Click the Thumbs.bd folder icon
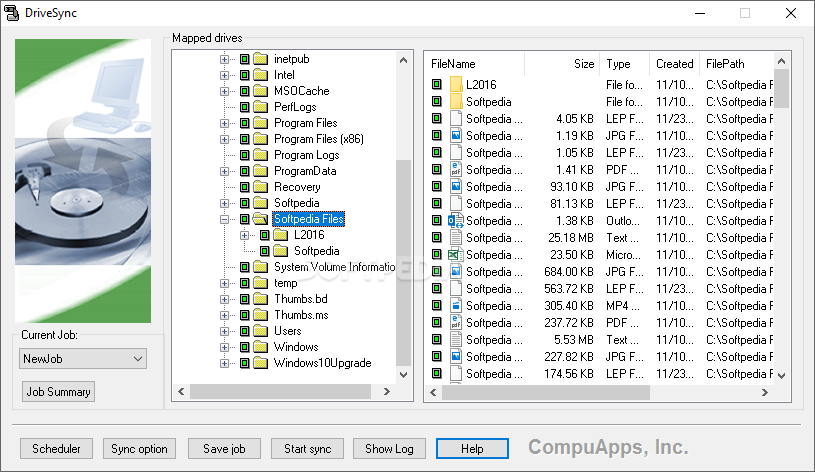This screenshot has height=472, width=815. click(x=260, y=299)
